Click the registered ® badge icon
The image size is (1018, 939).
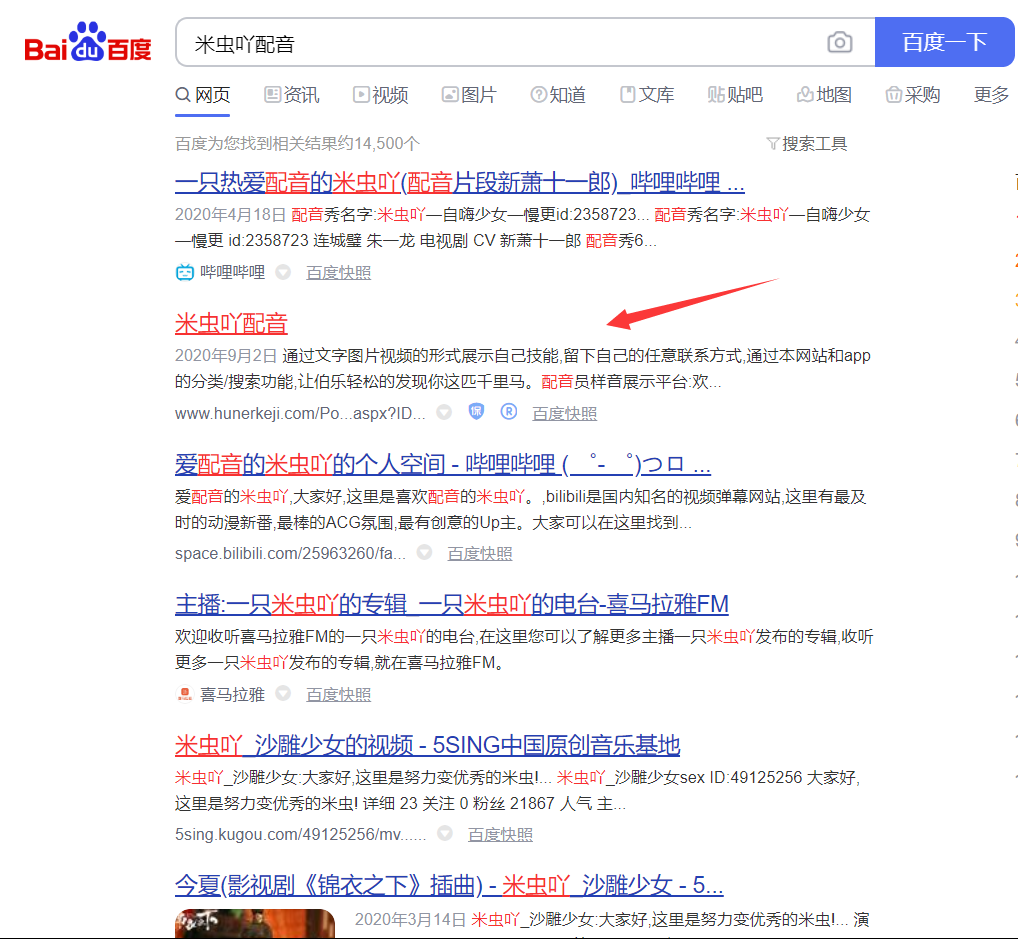(x=509, y=412)
